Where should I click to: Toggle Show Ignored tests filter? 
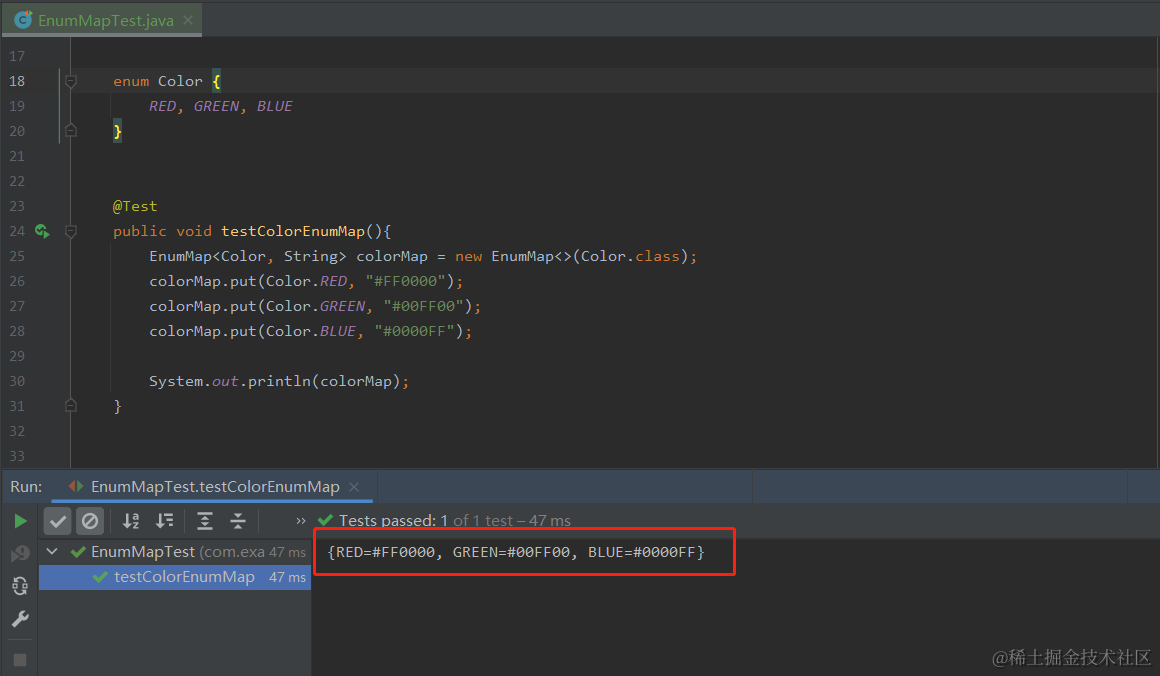[89, 520]
